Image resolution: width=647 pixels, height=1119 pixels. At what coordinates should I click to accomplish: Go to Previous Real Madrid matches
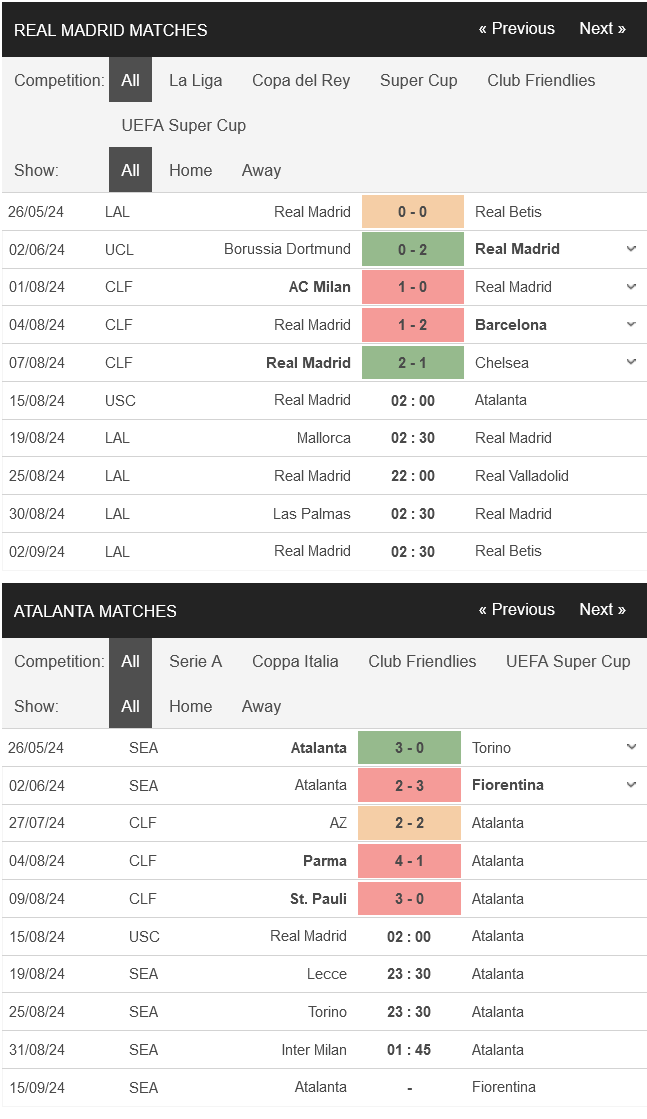tap(516, 29)
